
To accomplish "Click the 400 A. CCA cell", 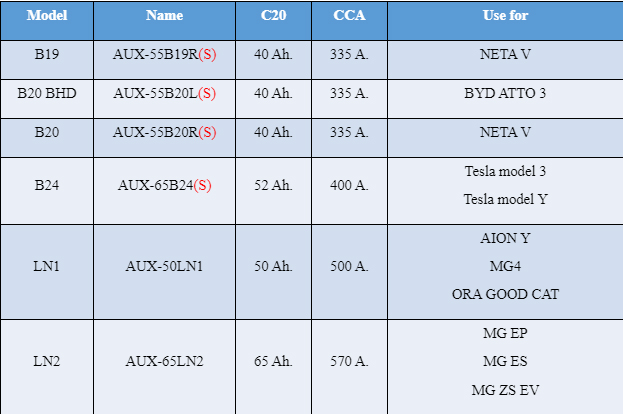I will click(349, 191).
